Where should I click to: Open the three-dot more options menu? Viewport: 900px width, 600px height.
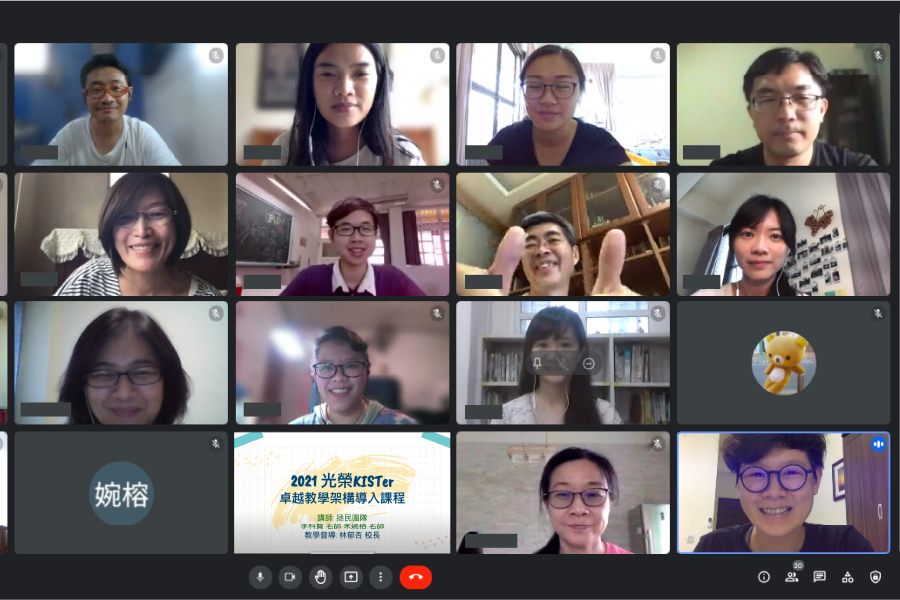pos(381,577)
